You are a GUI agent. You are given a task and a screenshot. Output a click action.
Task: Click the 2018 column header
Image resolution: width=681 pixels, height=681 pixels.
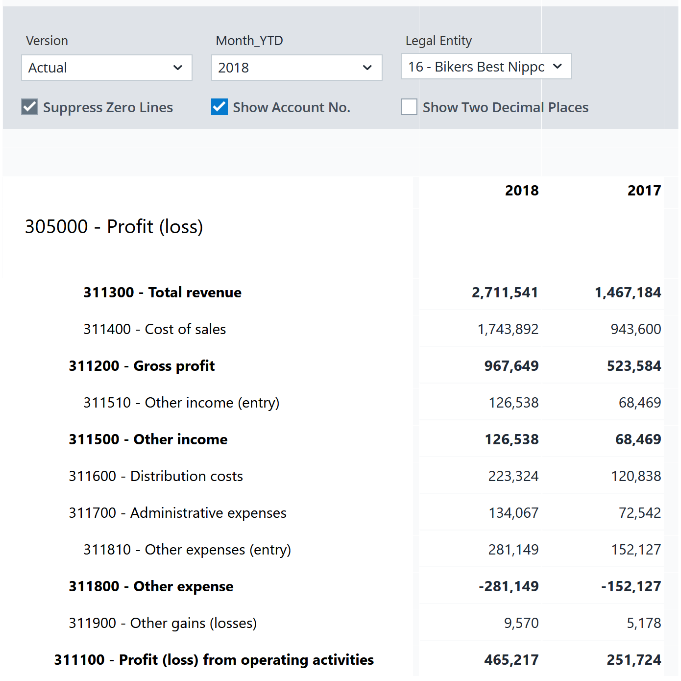click(522, 190)
